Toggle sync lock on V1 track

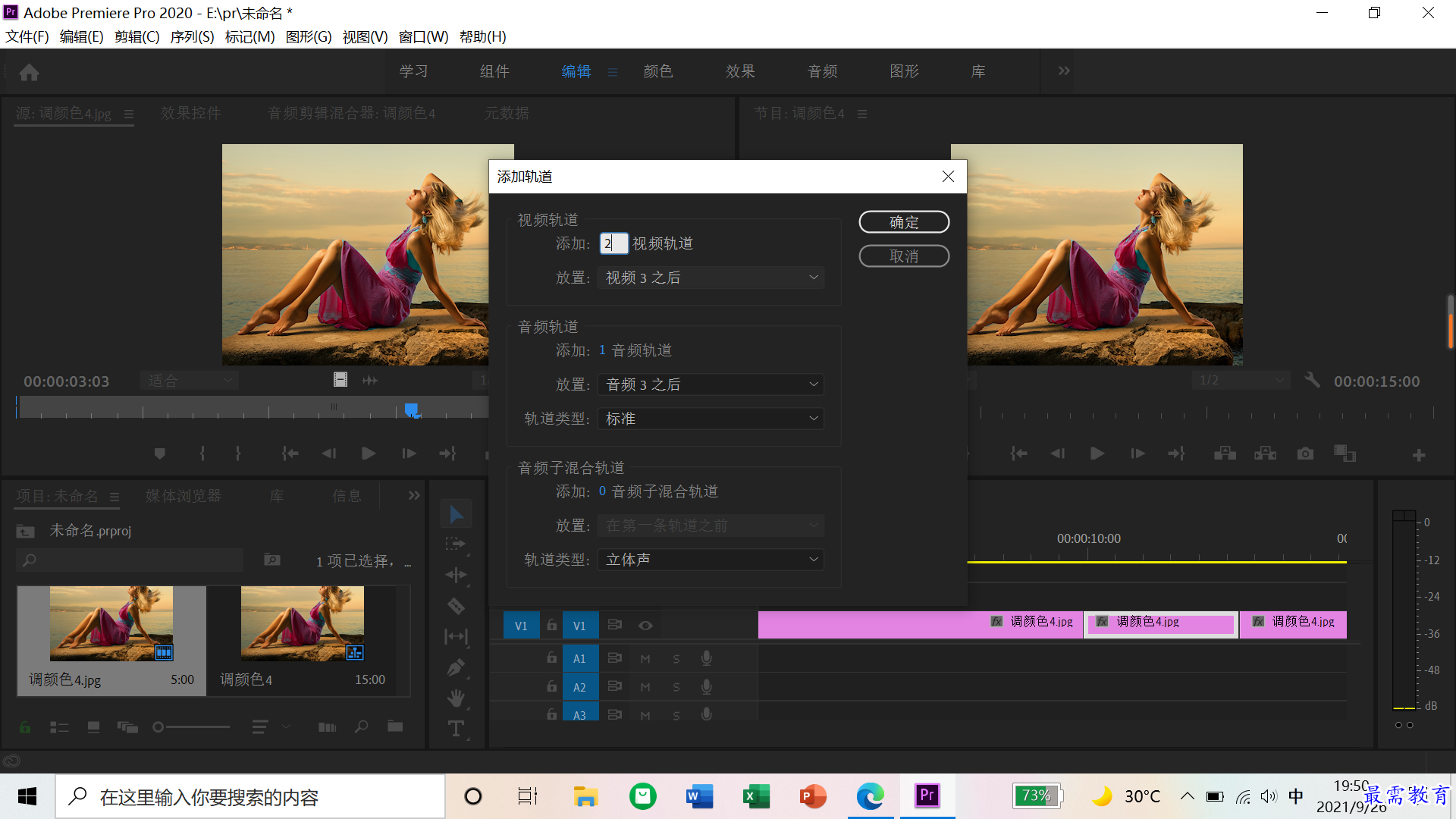(x=615, y=625)
